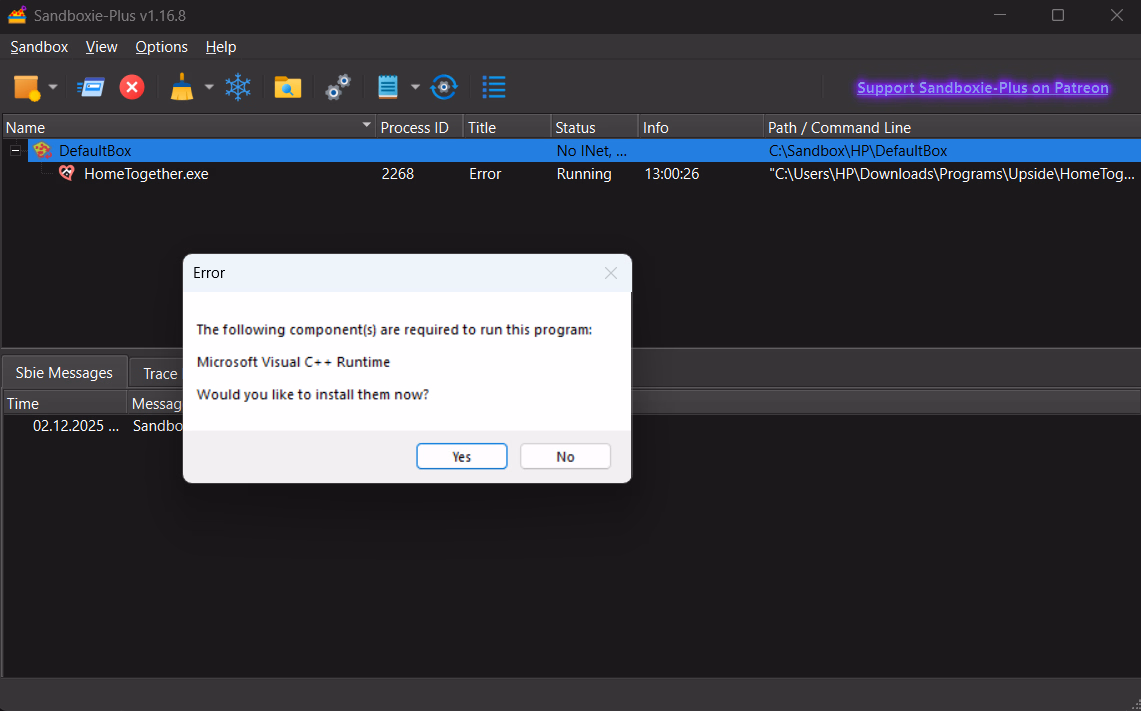This screenshot has width=1141, height=711.
Task: Collapse the DefaultBox tree node
Action: (x=16, y=151)
